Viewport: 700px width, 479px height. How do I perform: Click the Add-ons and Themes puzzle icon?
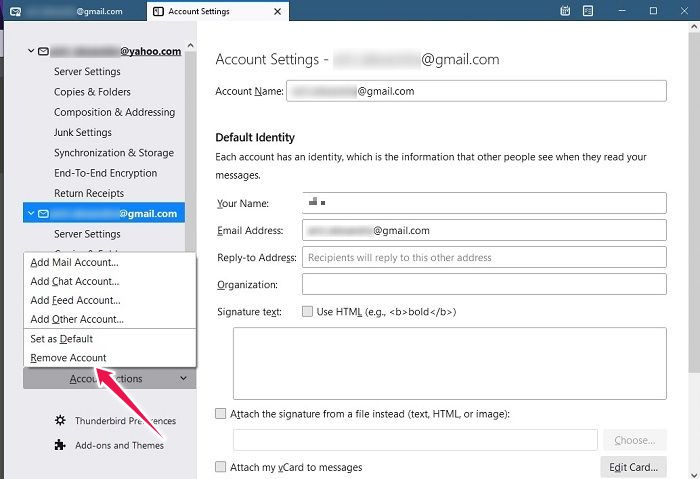click(x=60, y=445)
